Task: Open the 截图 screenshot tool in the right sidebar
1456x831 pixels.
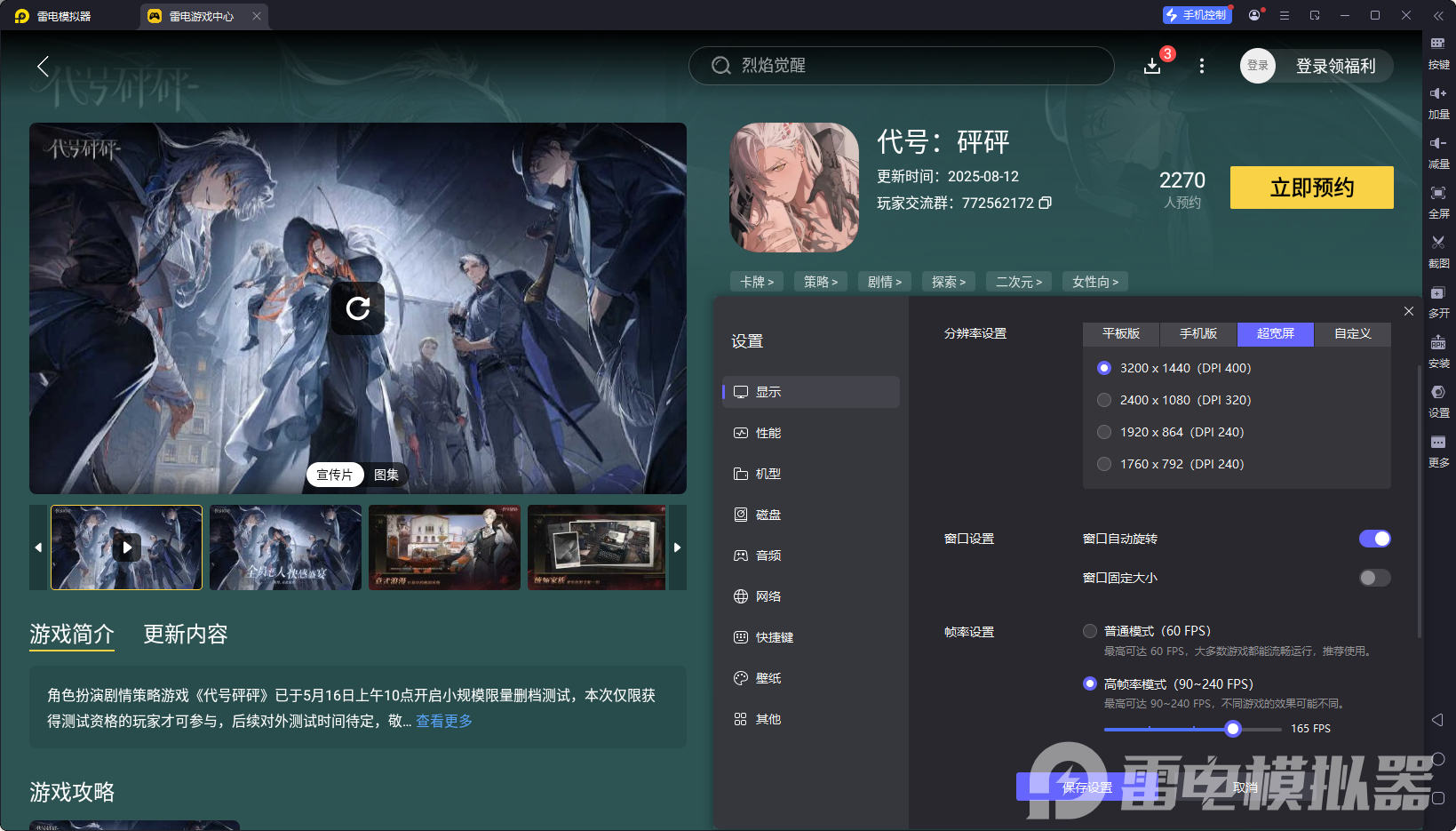Action: pyautogui.click(x=1439, y=252)
